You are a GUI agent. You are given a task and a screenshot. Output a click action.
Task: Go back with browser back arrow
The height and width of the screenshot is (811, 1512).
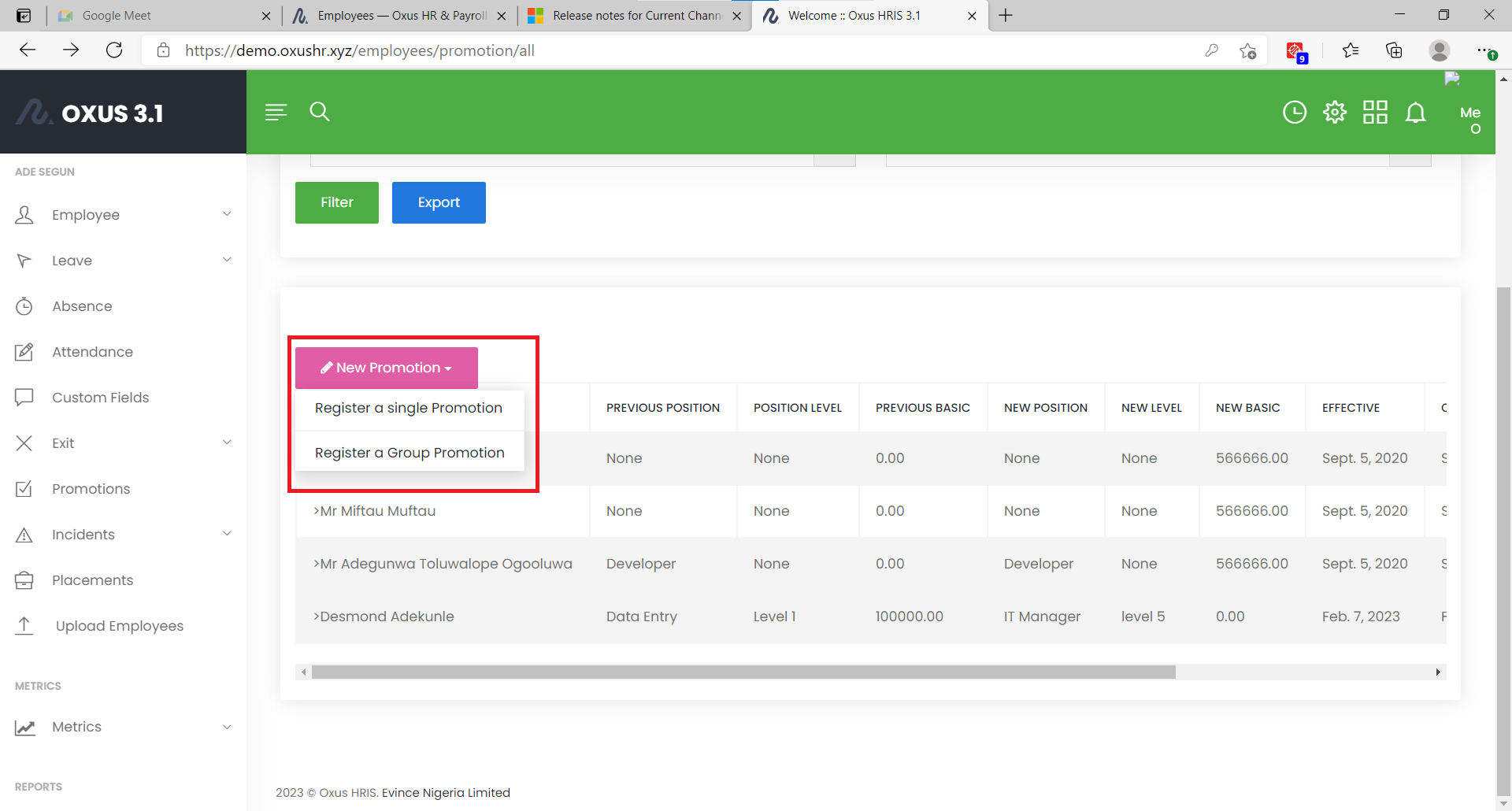[x=28, y=50]
